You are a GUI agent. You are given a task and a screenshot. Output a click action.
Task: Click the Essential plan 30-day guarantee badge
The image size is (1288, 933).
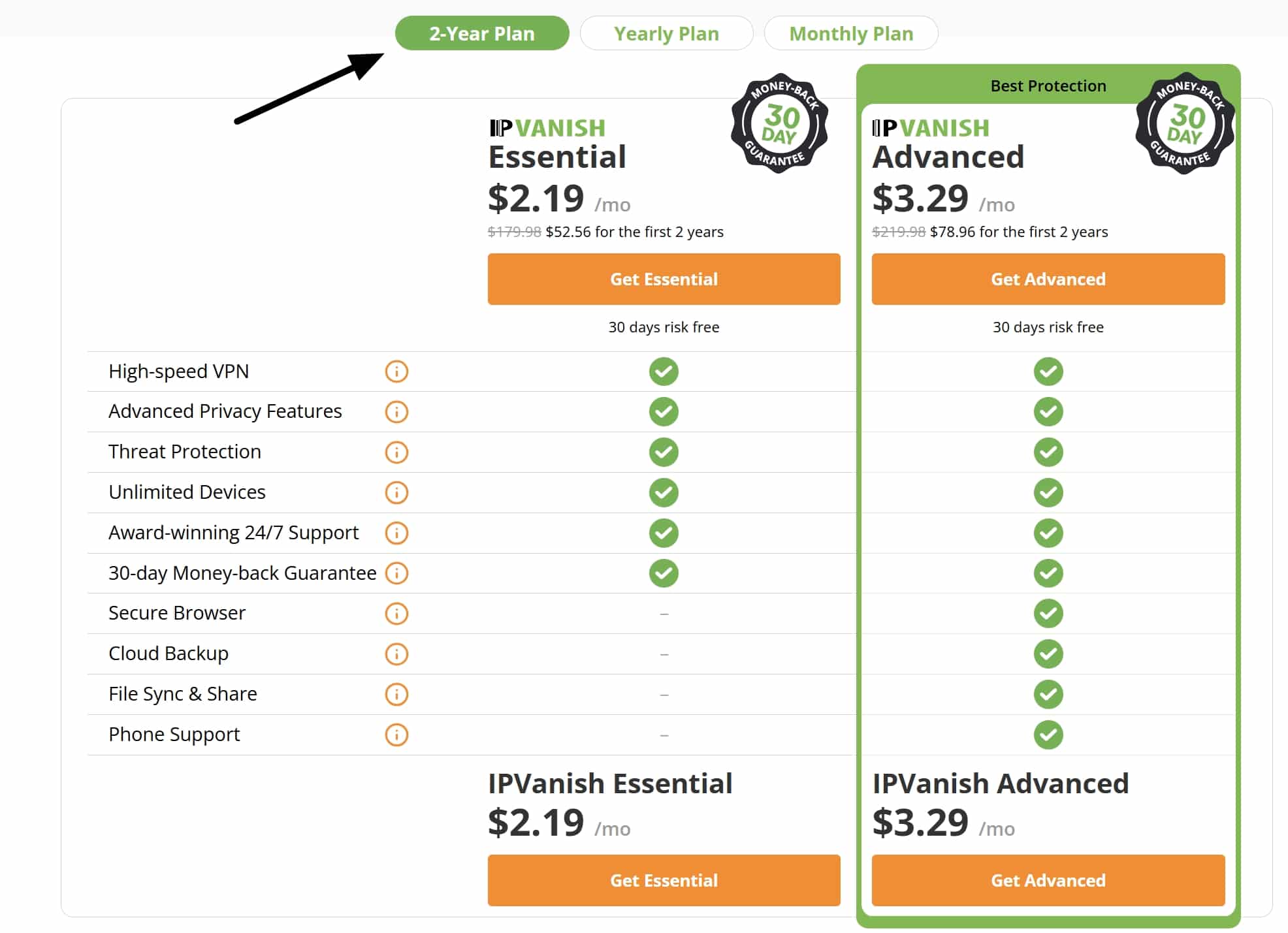coord(780,123)
